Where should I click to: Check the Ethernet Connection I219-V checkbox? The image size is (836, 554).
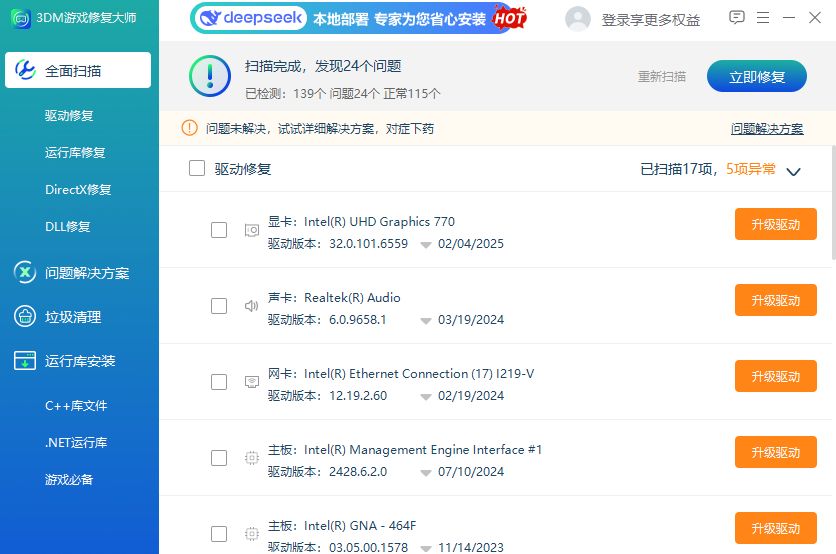click(x=219, y=382)
